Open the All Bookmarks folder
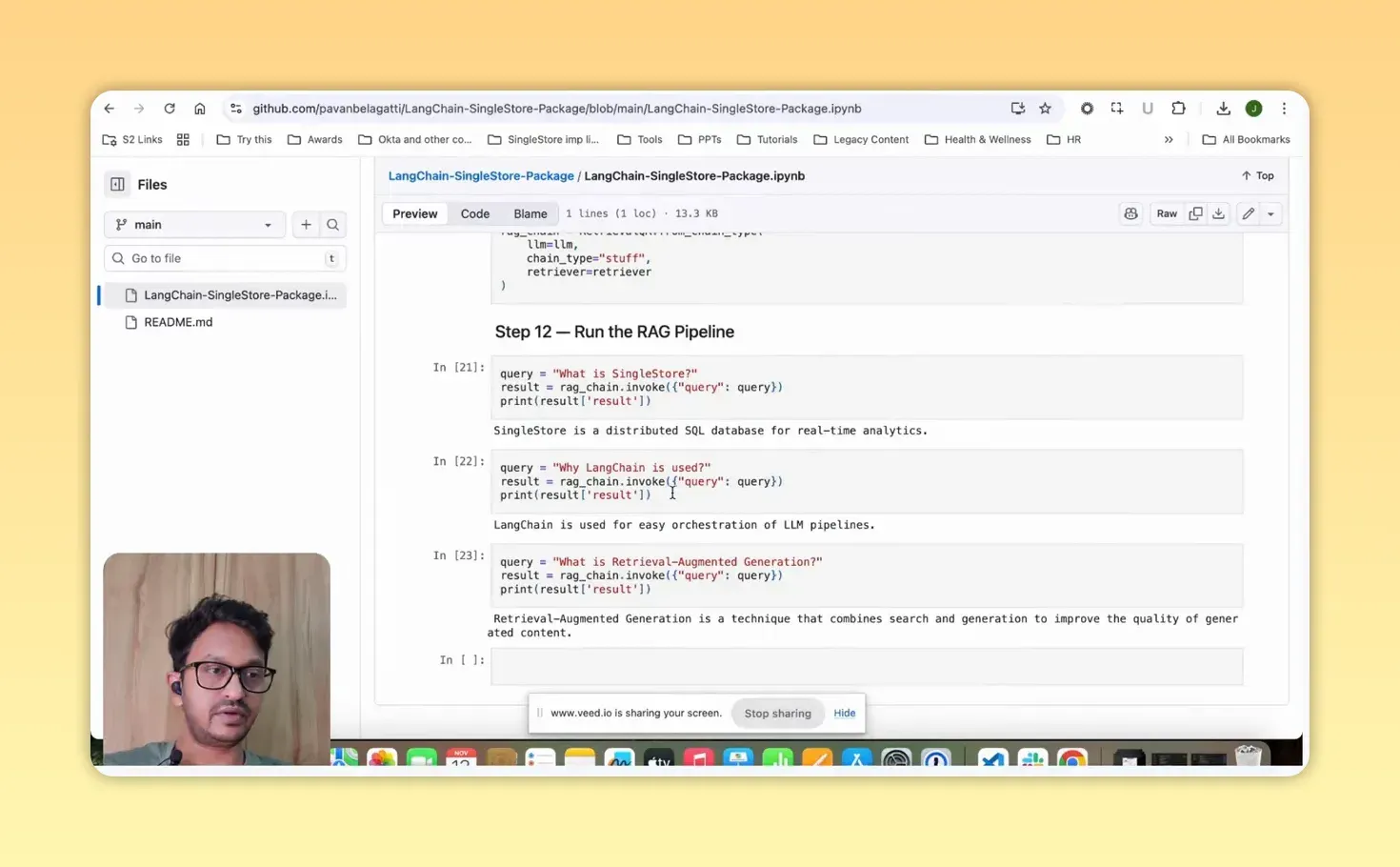This screenshot has height=867, width=1400. coord(1246,139)
